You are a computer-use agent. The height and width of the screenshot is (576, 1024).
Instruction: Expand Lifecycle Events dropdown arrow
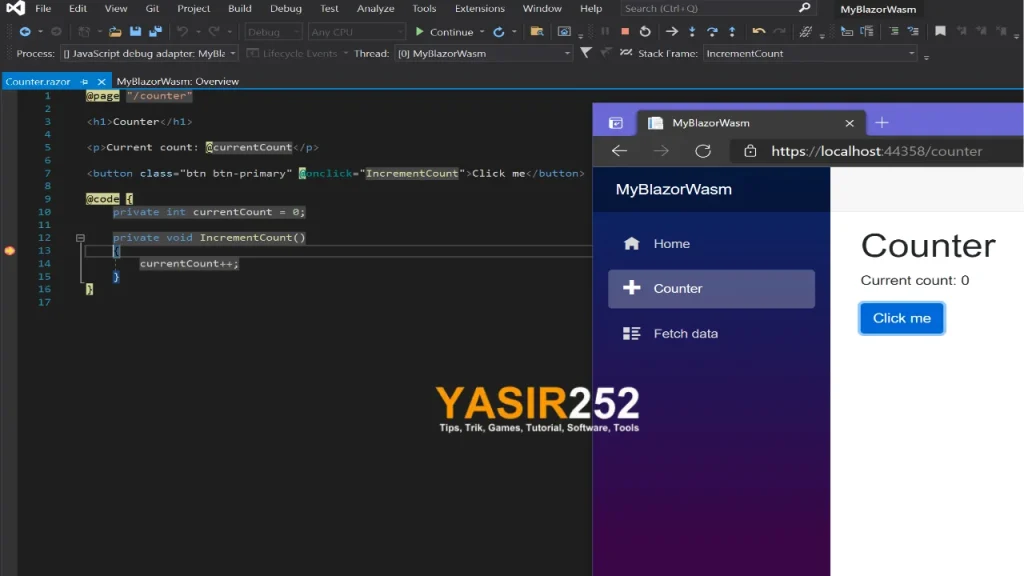click(345, 54)
